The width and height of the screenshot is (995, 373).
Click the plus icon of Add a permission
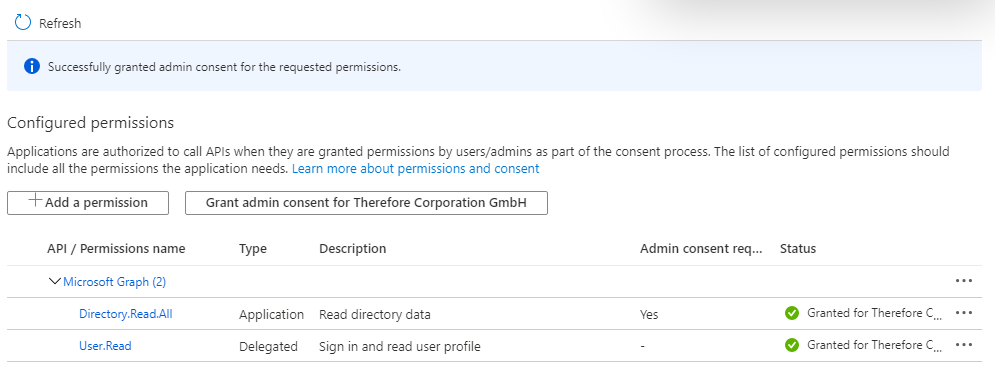(36, 201)
